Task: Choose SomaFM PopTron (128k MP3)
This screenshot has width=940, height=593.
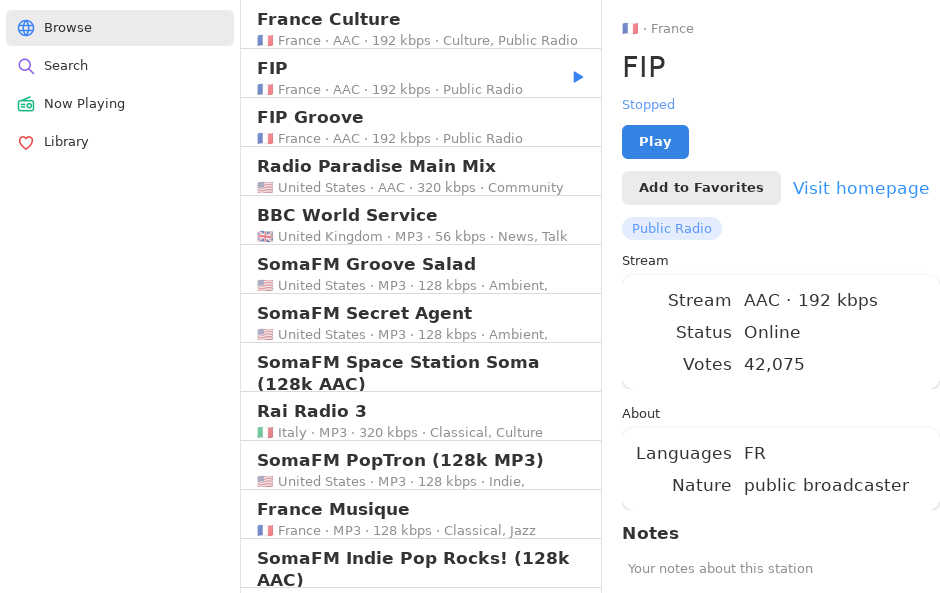Action: tap(421, 466)
